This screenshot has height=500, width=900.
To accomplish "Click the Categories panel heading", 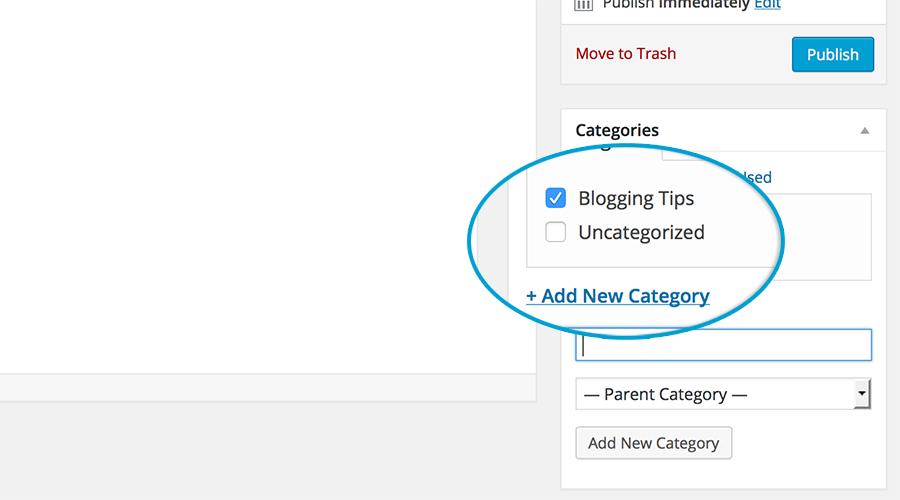I will 617,130.
